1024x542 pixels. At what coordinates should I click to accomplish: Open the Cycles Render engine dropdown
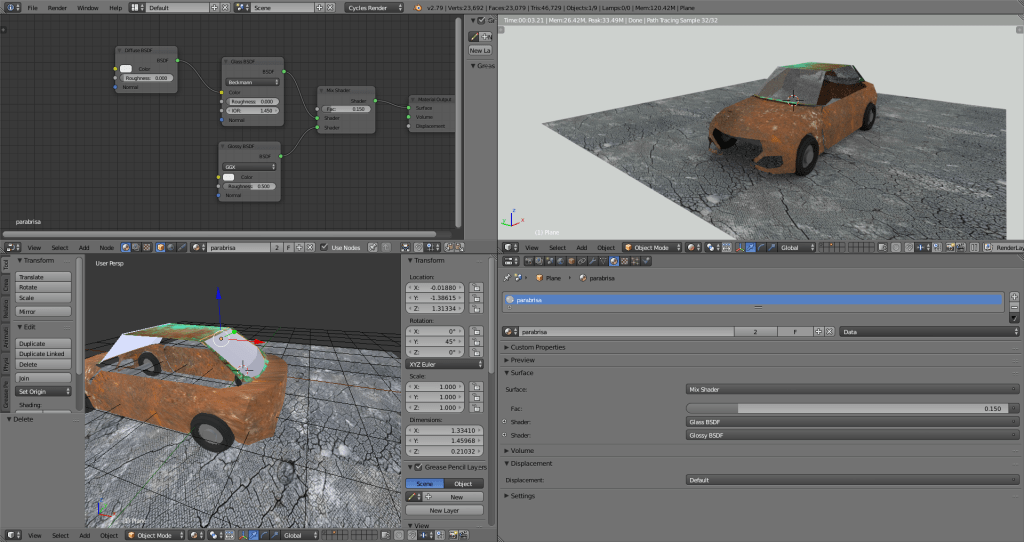(x=376, y=7)
